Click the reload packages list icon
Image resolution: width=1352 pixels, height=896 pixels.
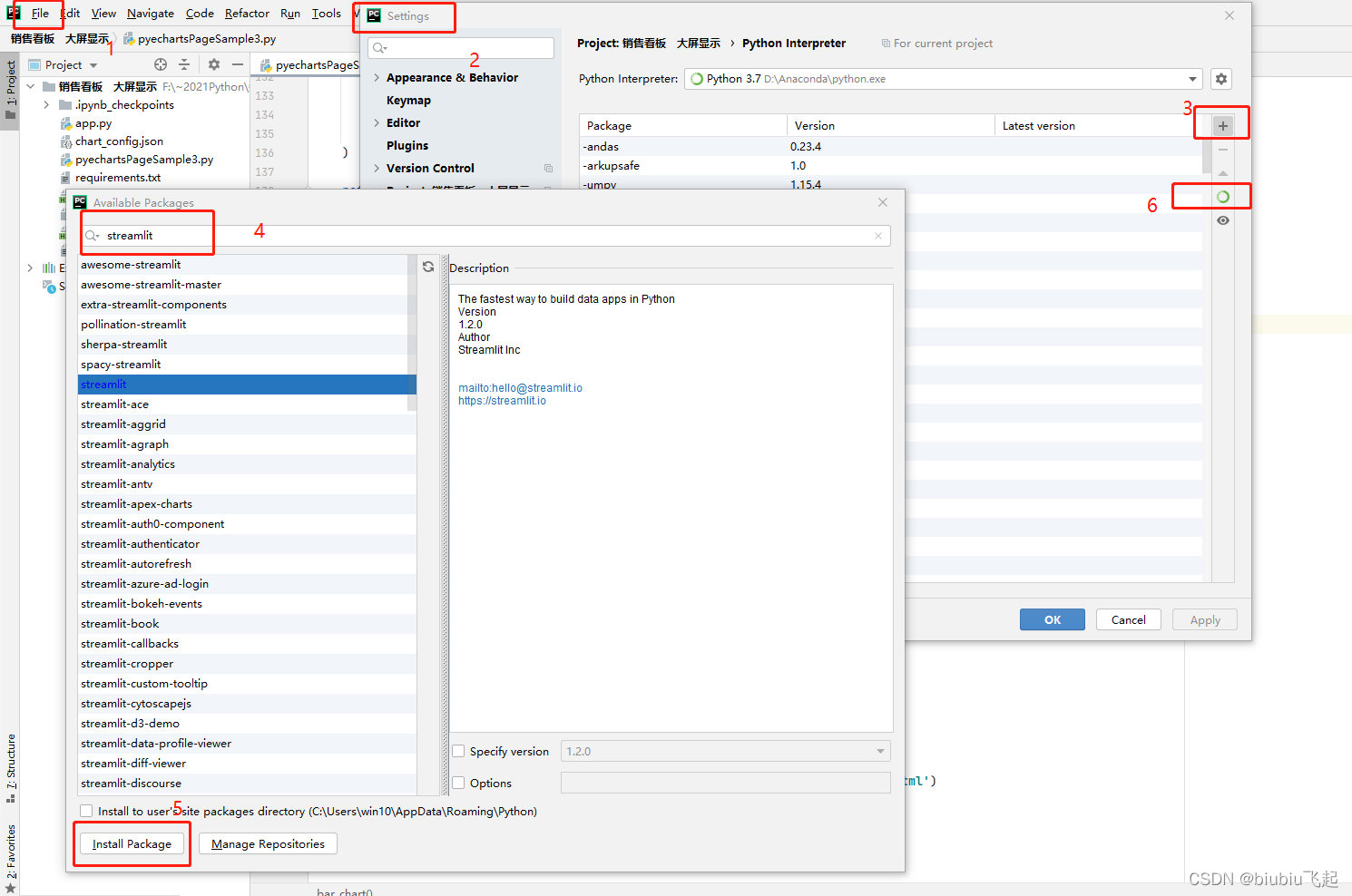pos(428,267)
